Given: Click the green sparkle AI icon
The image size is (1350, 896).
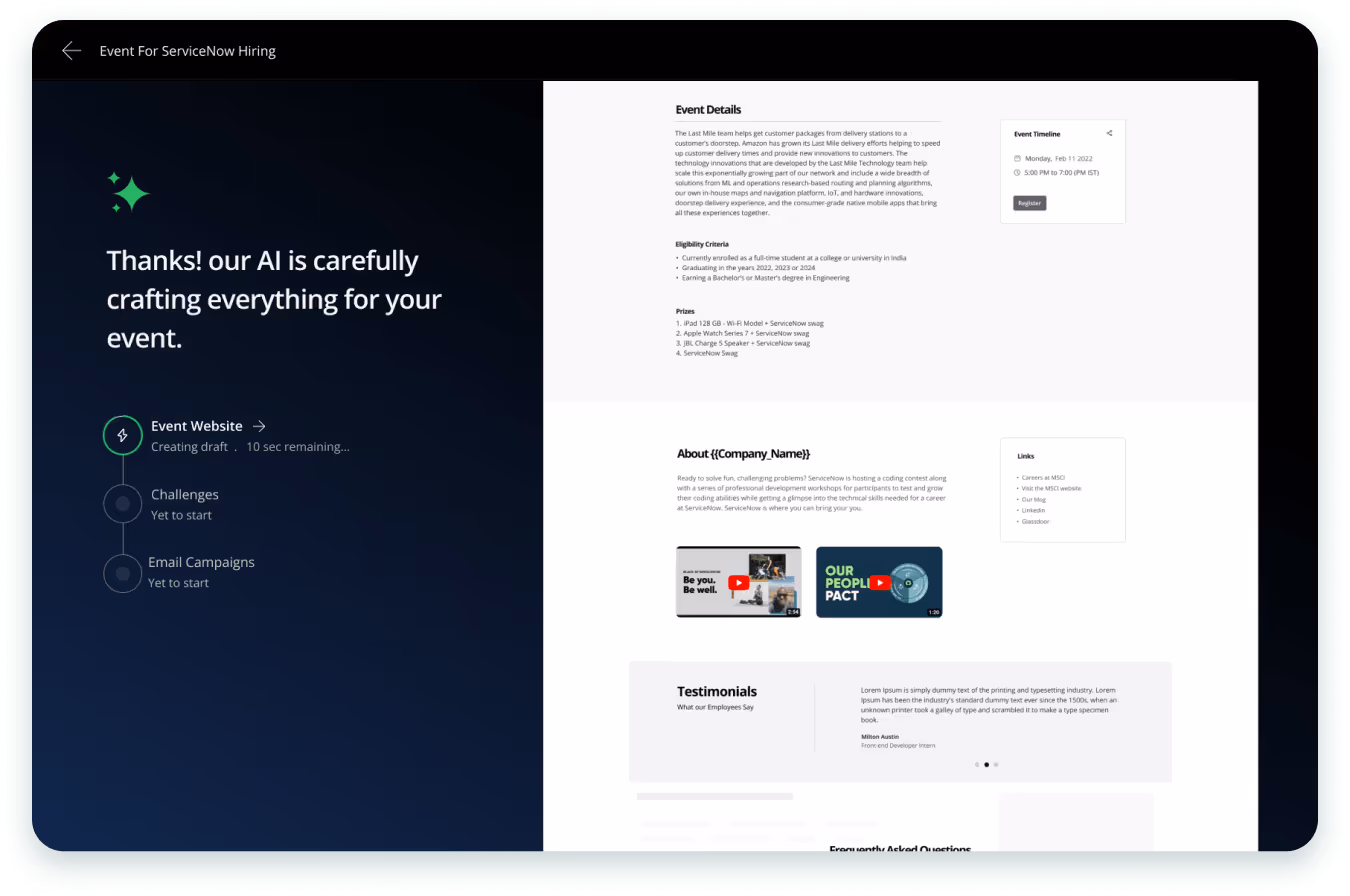Looking at the screenshot, I should (x=129, y=192).
